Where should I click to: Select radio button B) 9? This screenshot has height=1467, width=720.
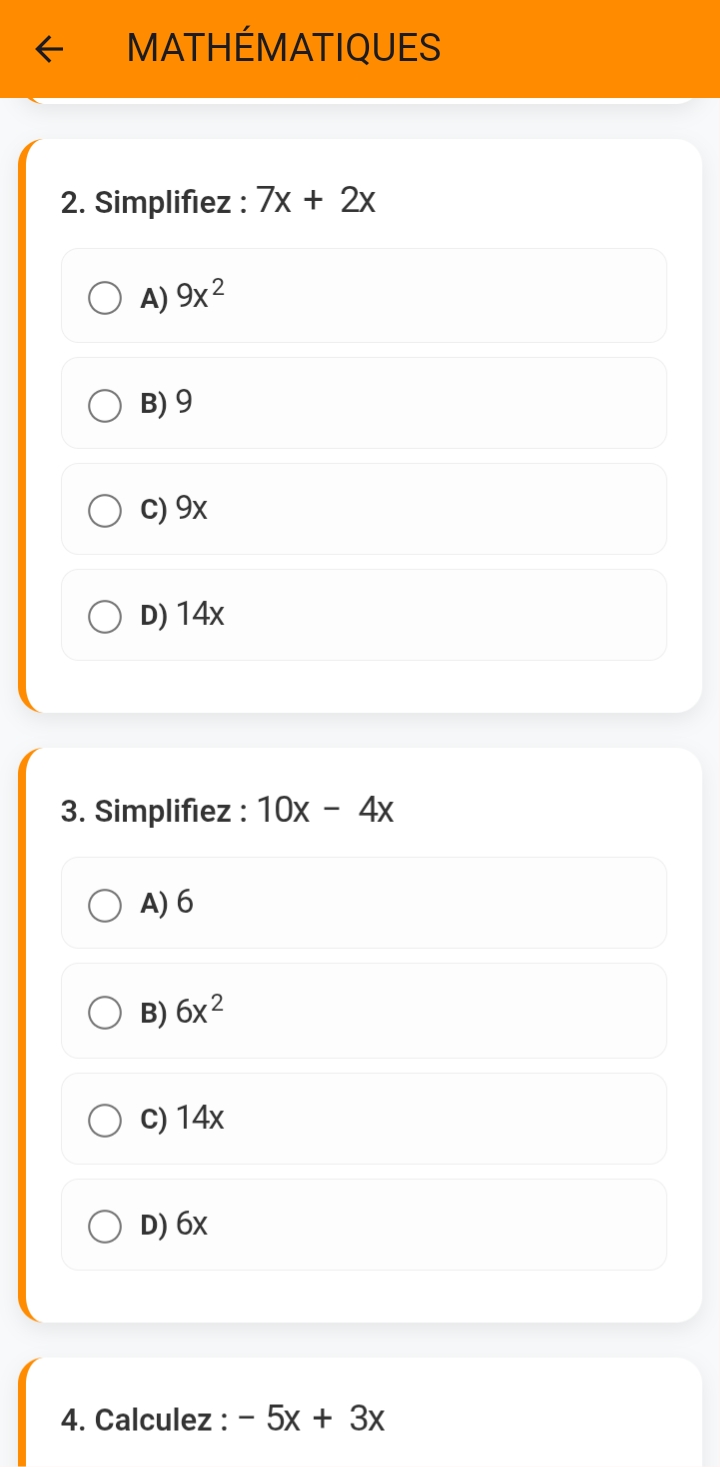pyautogui.click(x=104, y=404)
